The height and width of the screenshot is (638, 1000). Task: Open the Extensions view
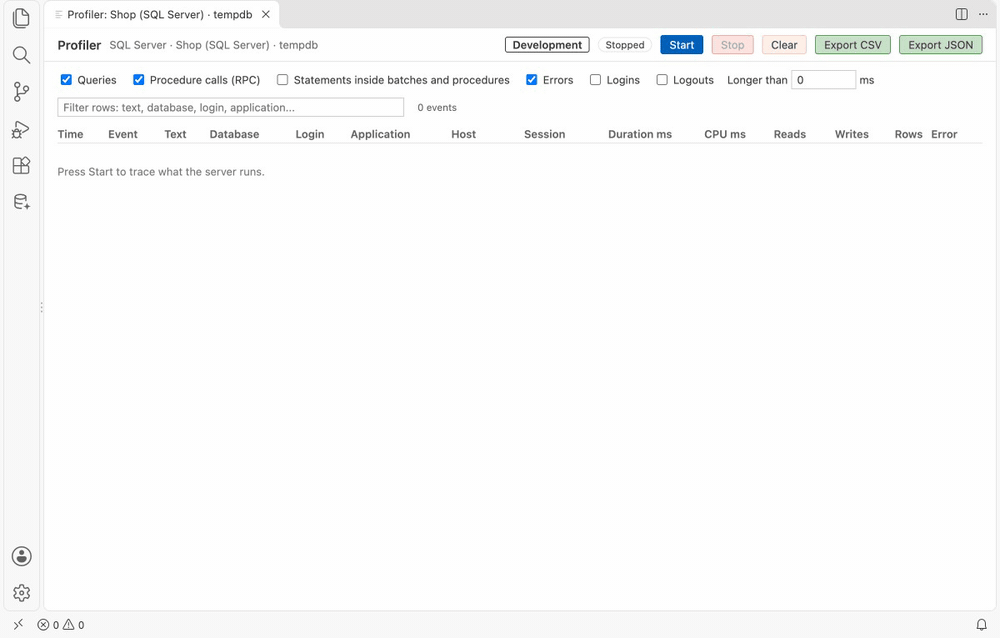pyautogui.click(x=21, y=166)
